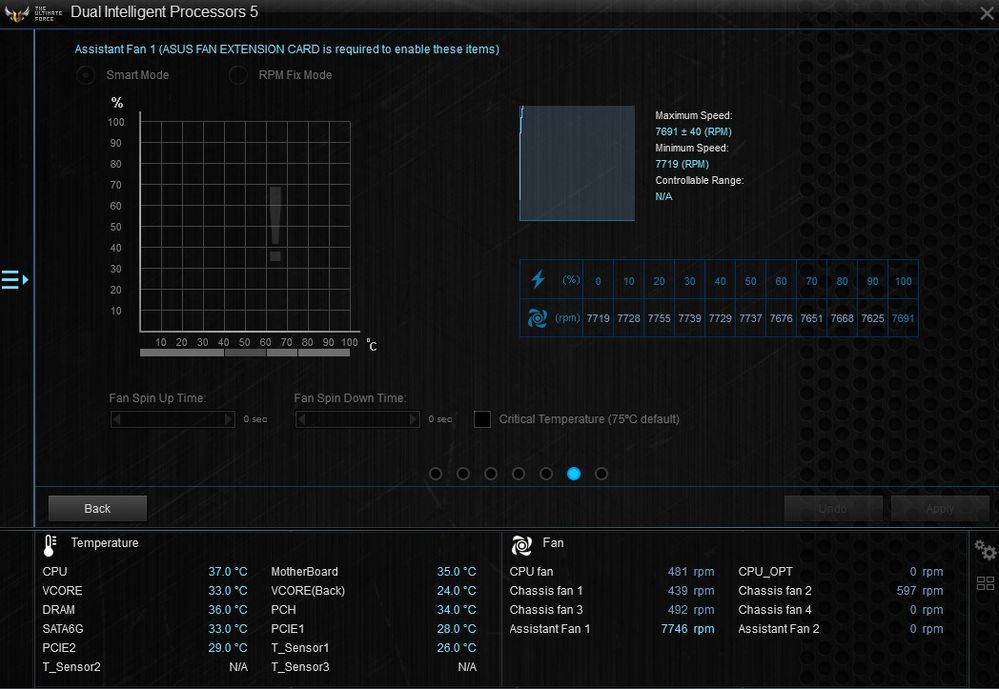
Task: Open settings gear icon in monitor panel
Action: click(985, 549)
